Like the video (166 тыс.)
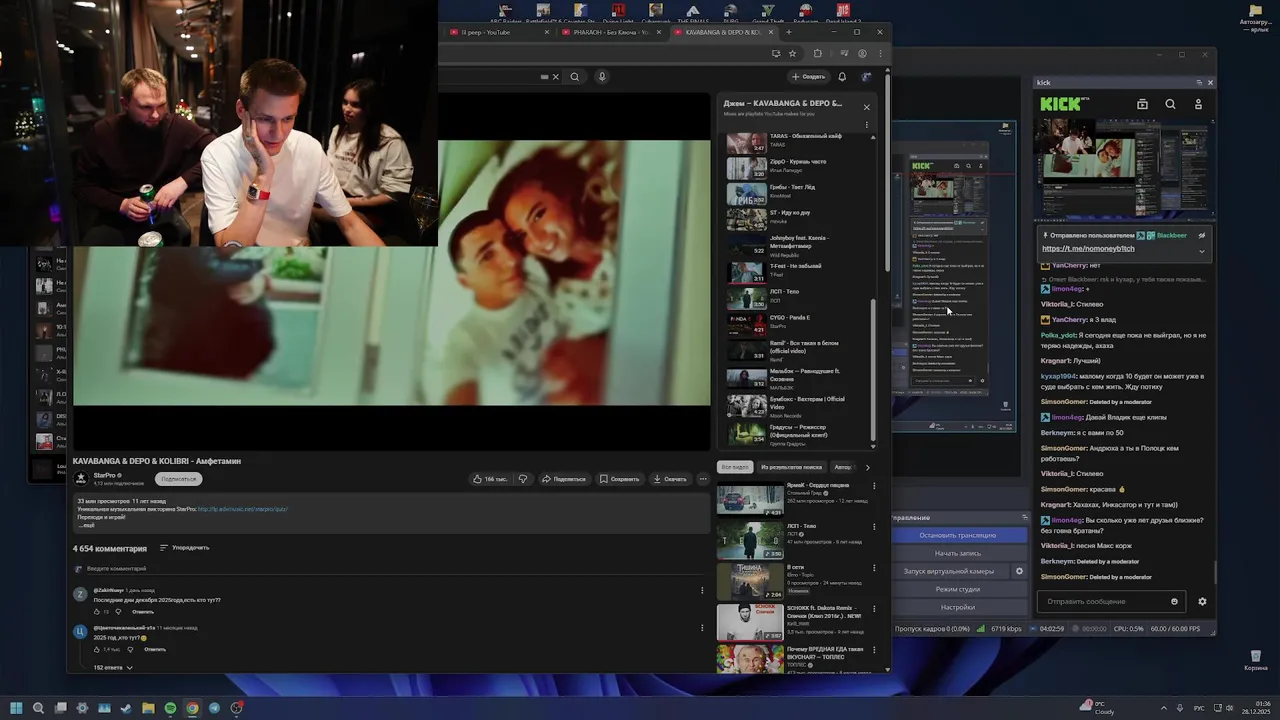1280x720 pixels. click(490, 479)
